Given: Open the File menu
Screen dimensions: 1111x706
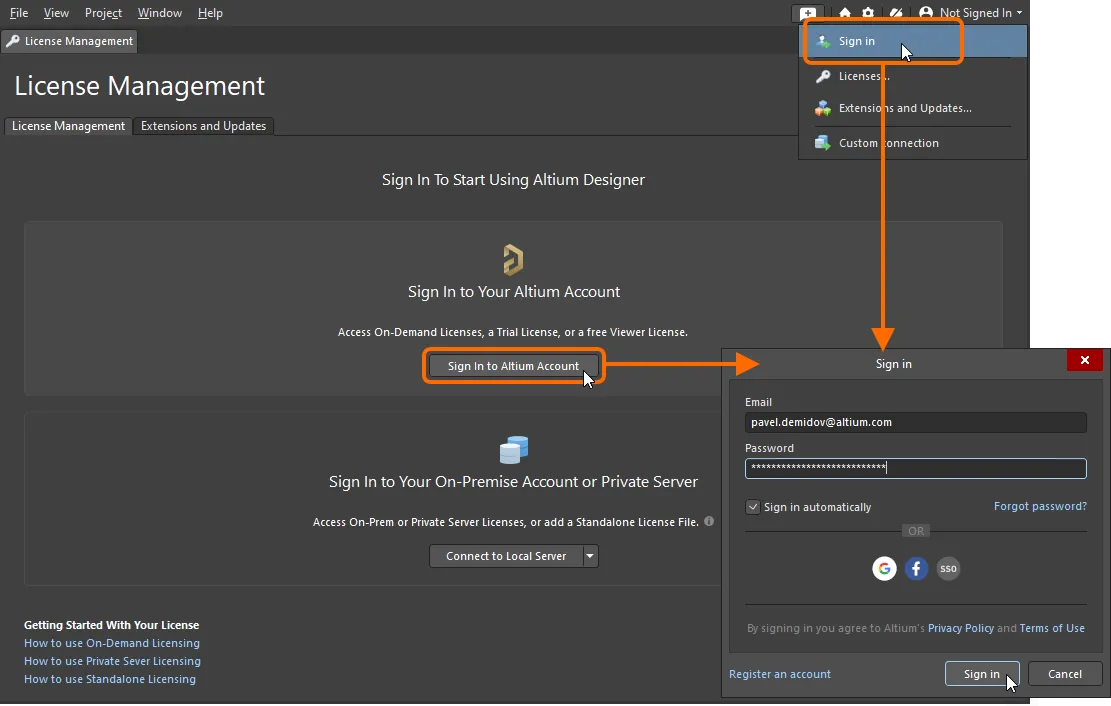Looking at the screenshot, I should coord(19,13).
